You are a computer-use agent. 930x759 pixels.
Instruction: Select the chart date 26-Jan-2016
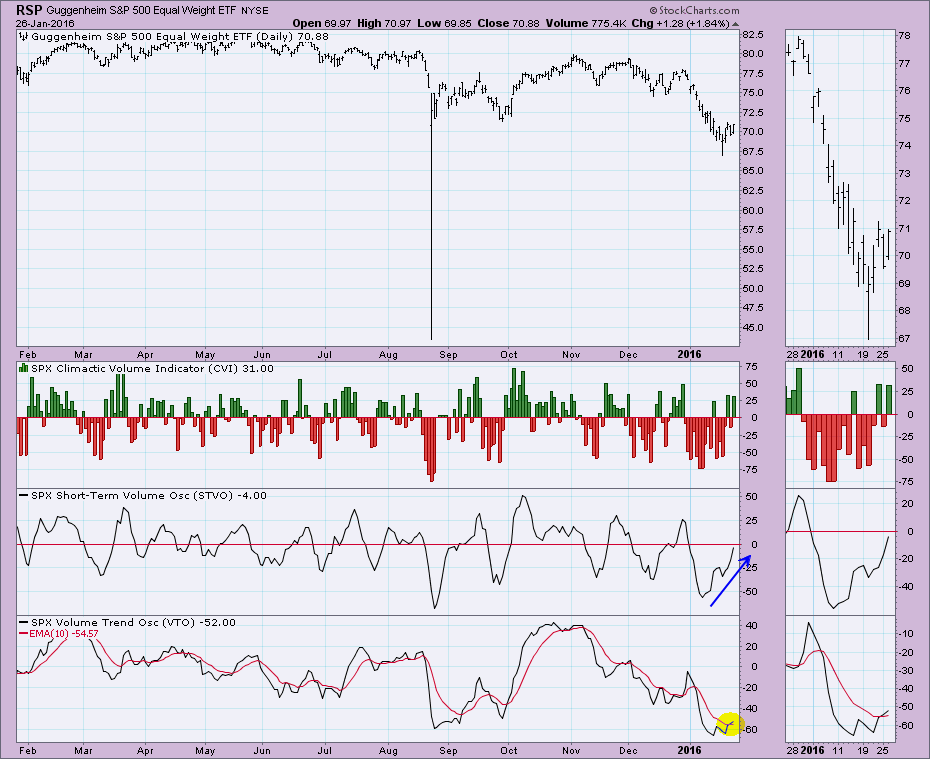[x=45, y=24]
